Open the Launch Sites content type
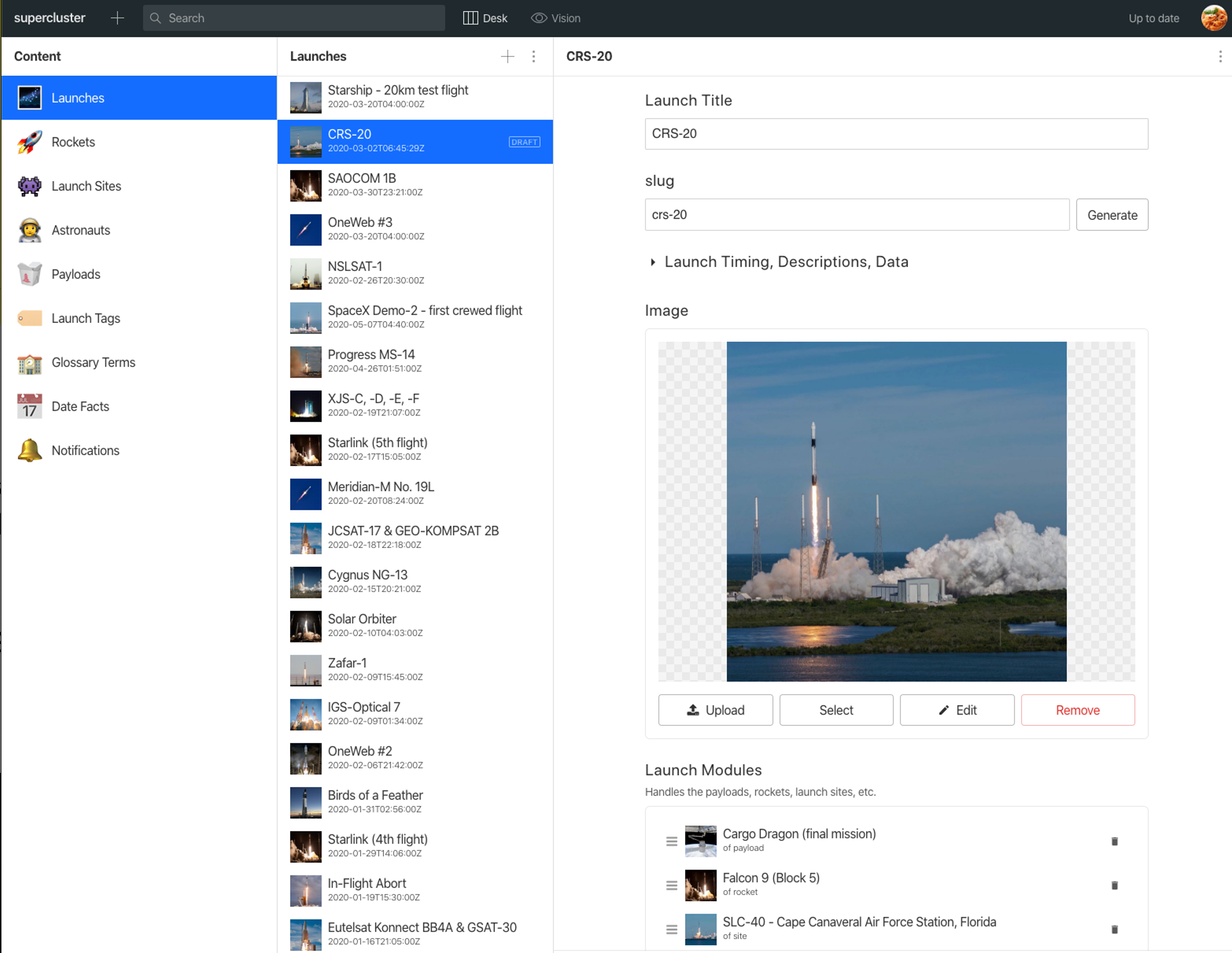 (x=139, y=186)
